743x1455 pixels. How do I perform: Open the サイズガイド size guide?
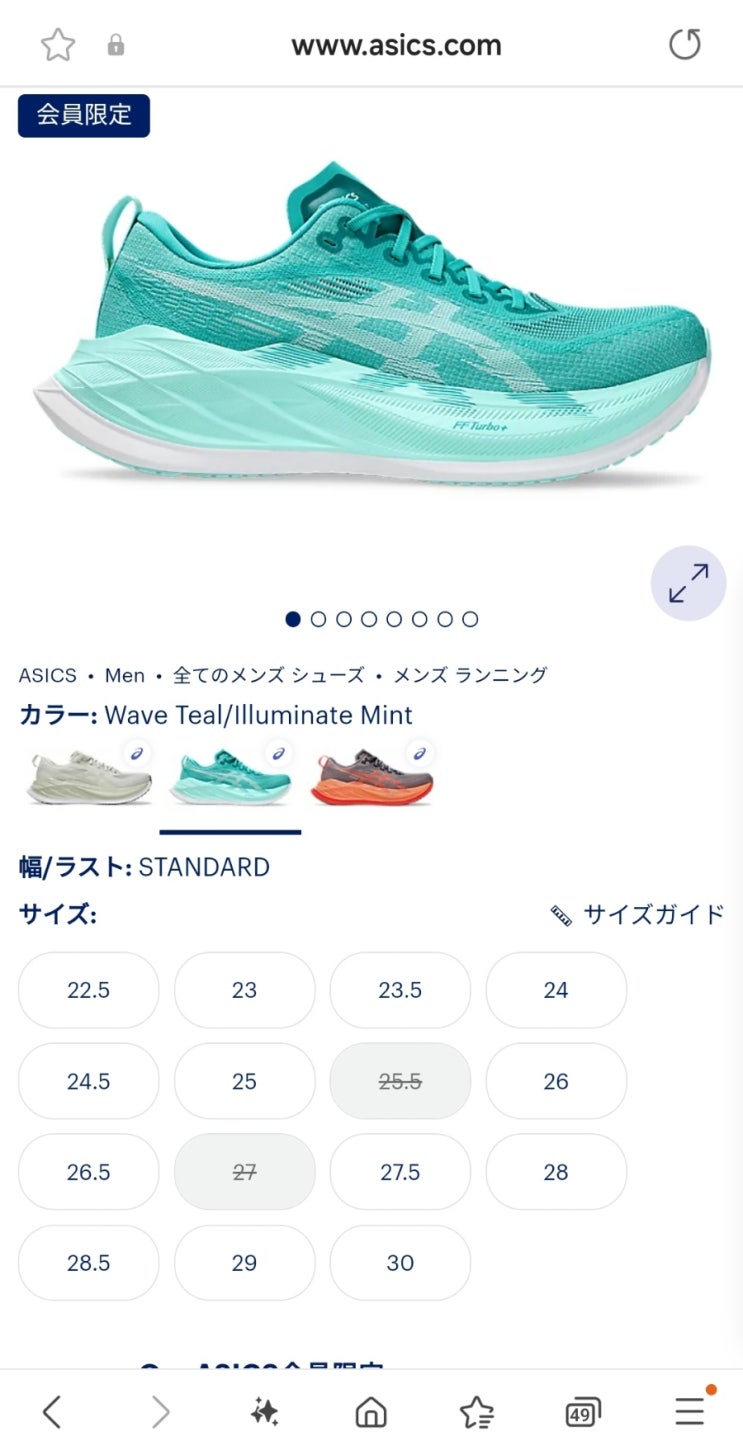(x=637, y=914)
